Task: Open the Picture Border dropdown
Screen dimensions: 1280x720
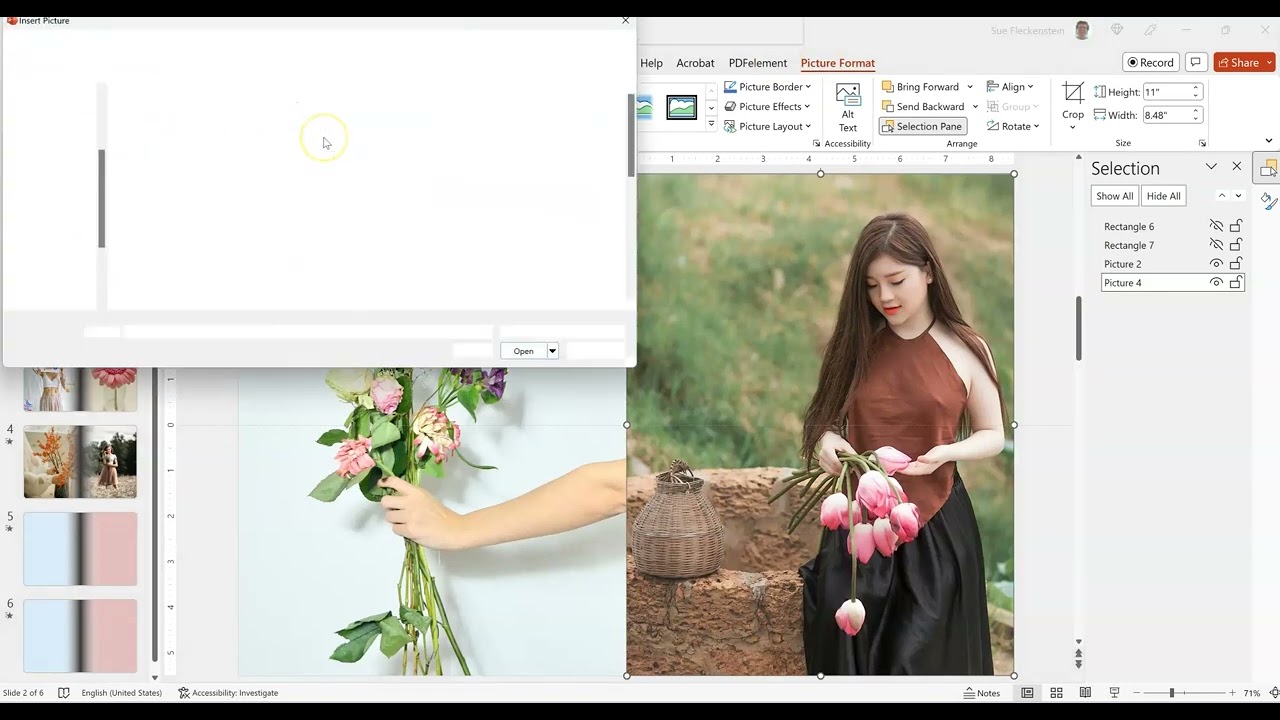Action: [x=767, y=87]
